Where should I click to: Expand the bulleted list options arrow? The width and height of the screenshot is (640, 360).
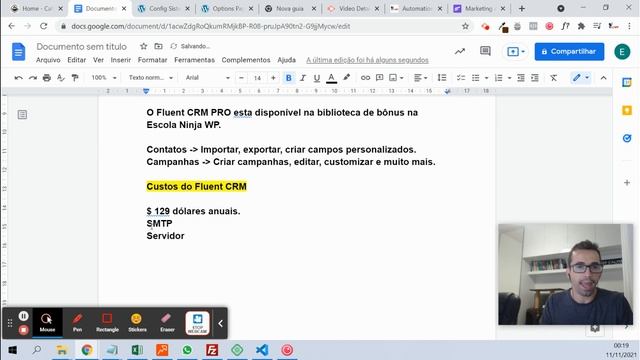[x=486, y=78]
